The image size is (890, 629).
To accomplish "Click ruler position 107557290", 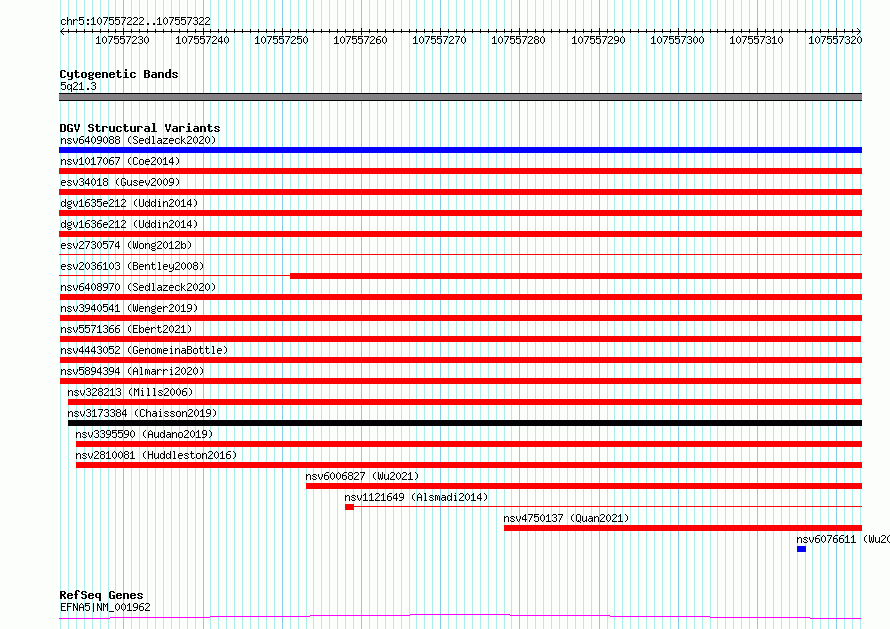I will 598,40.
